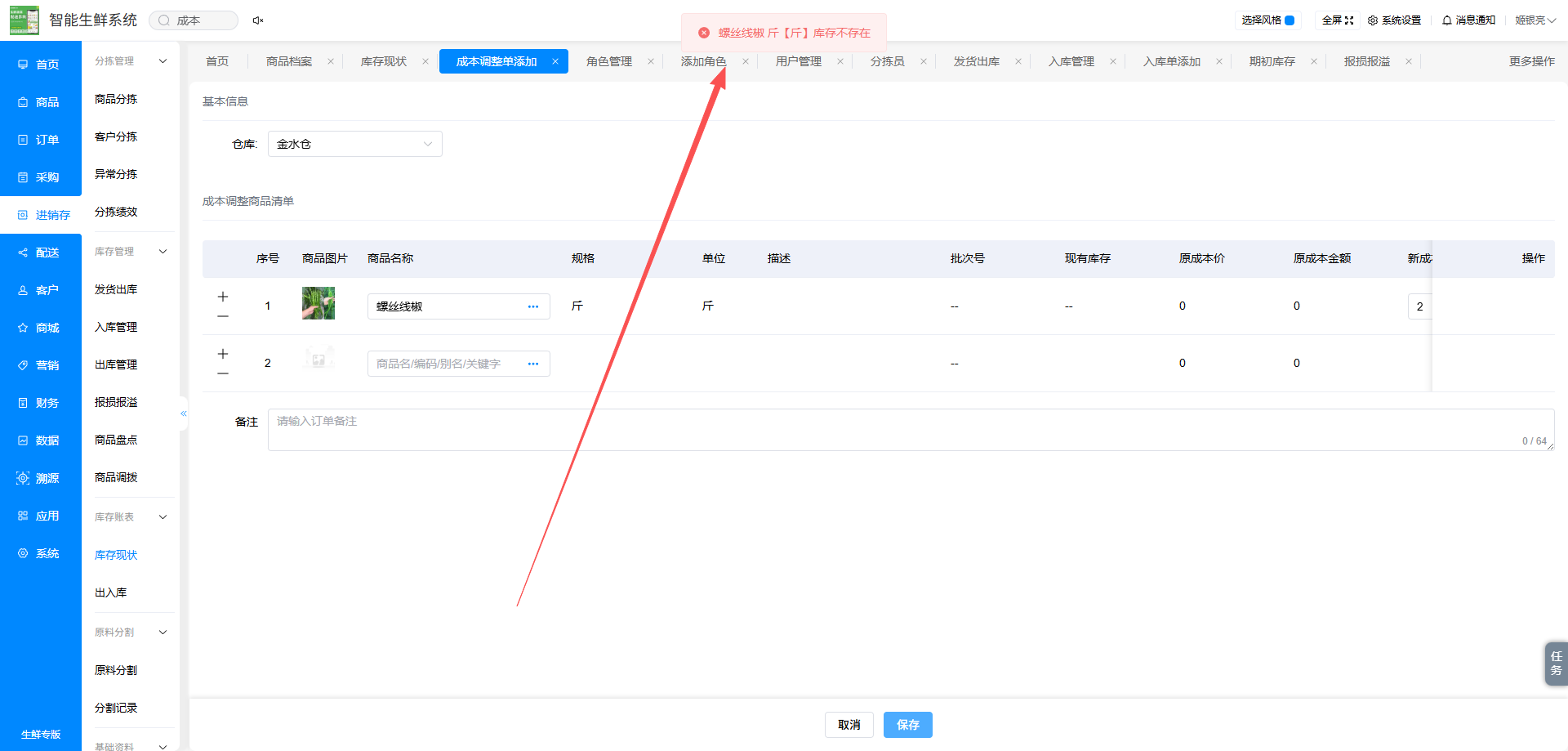Switch to the 用户管理 tab
Image resolution: width=1568 pixels, height=751 pixels.
[x=799, y=61]
